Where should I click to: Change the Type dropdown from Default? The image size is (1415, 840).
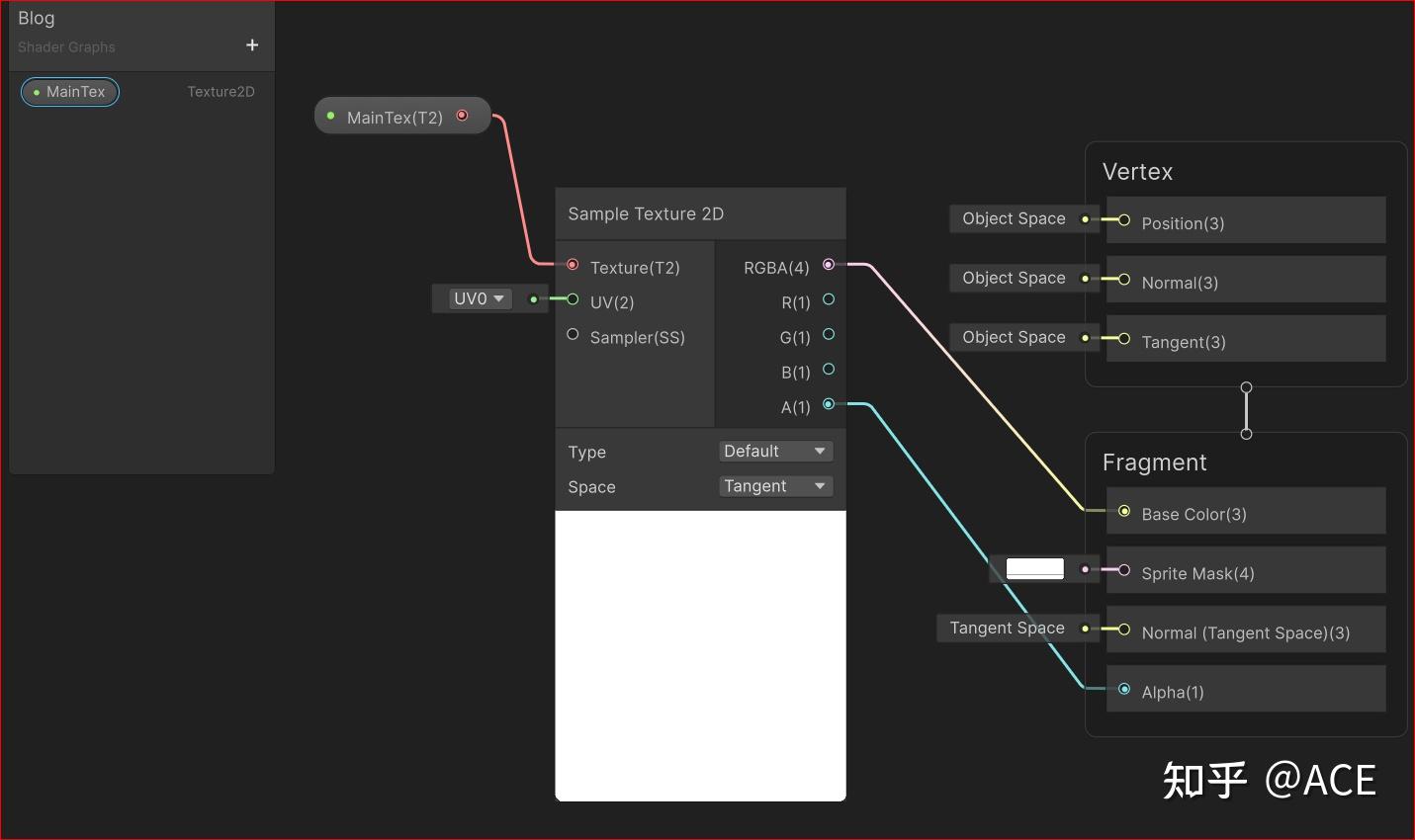pos(775,451)
